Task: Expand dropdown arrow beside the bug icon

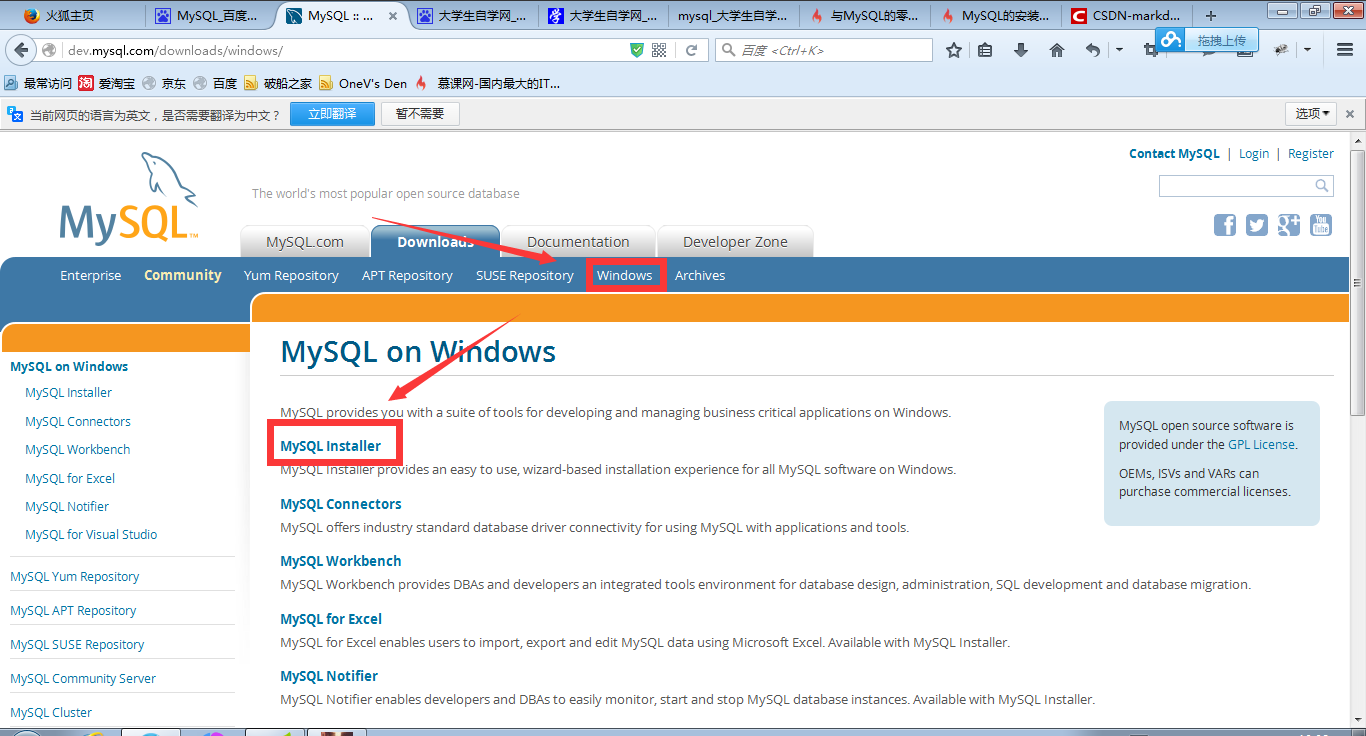Action: 1307,50
